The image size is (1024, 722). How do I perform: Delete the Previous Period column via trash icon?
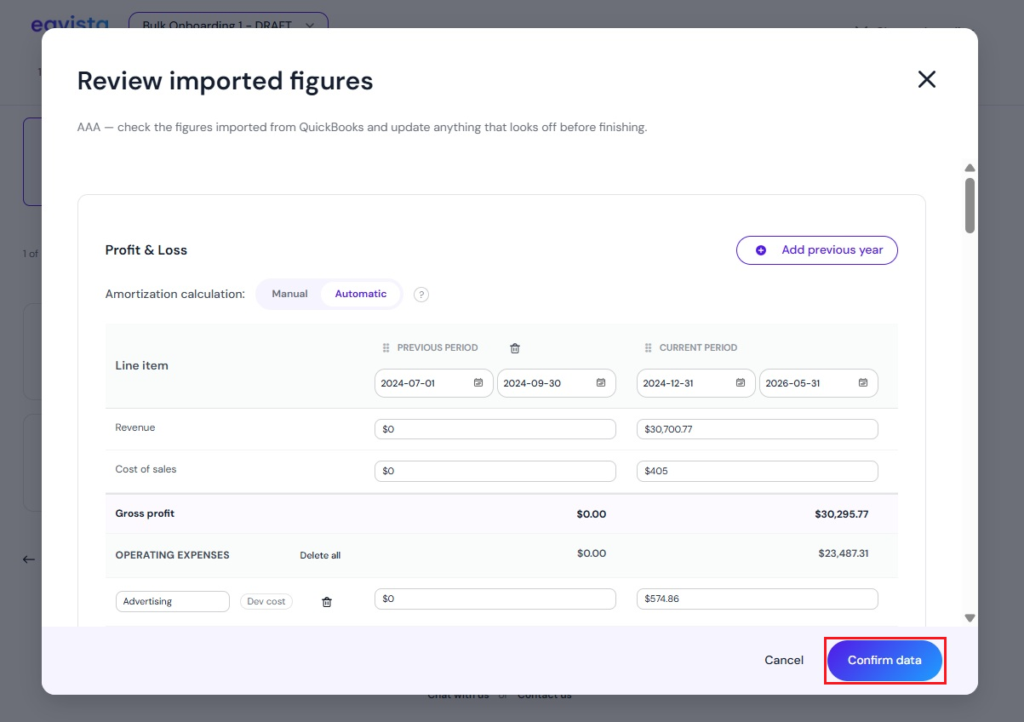(x=515, y=348)
